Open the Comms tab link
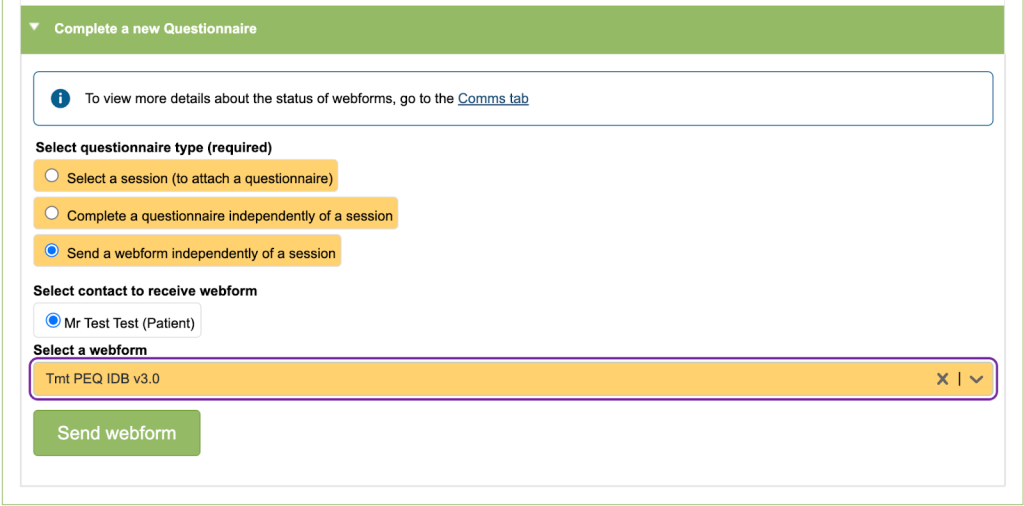1024x506 pixels. 493,98
